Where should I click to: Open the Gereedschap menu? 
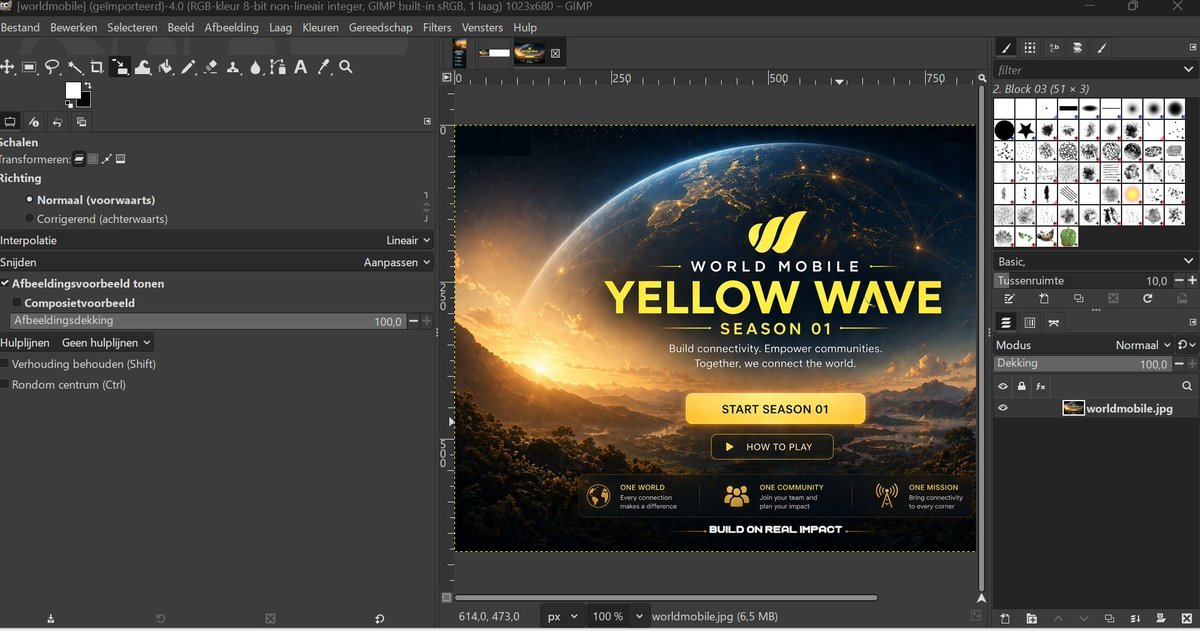380,28
